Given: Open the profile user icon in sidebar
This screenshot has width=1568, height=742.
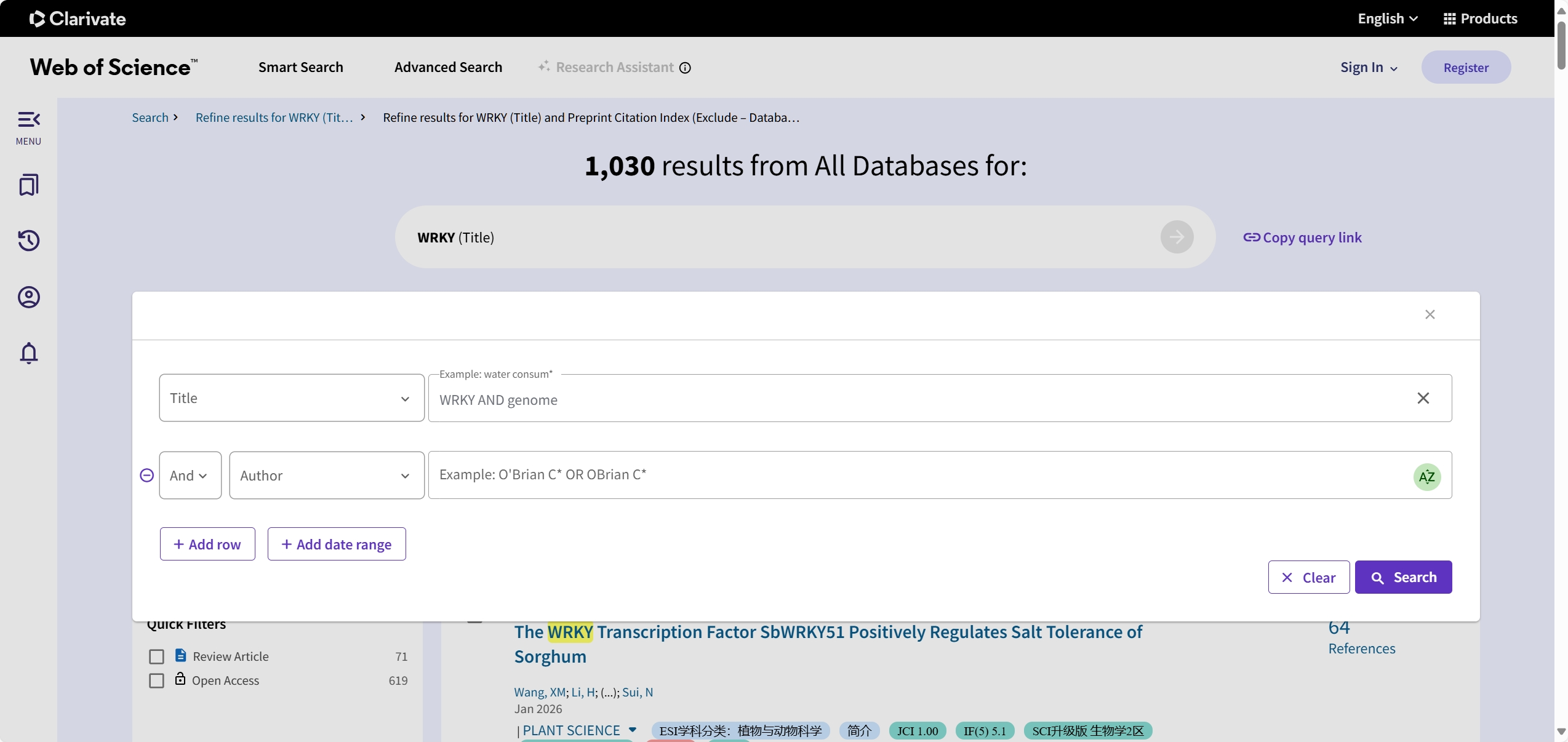Looking at the screenshot, I should pyautogui.click(x=28, y=297).
